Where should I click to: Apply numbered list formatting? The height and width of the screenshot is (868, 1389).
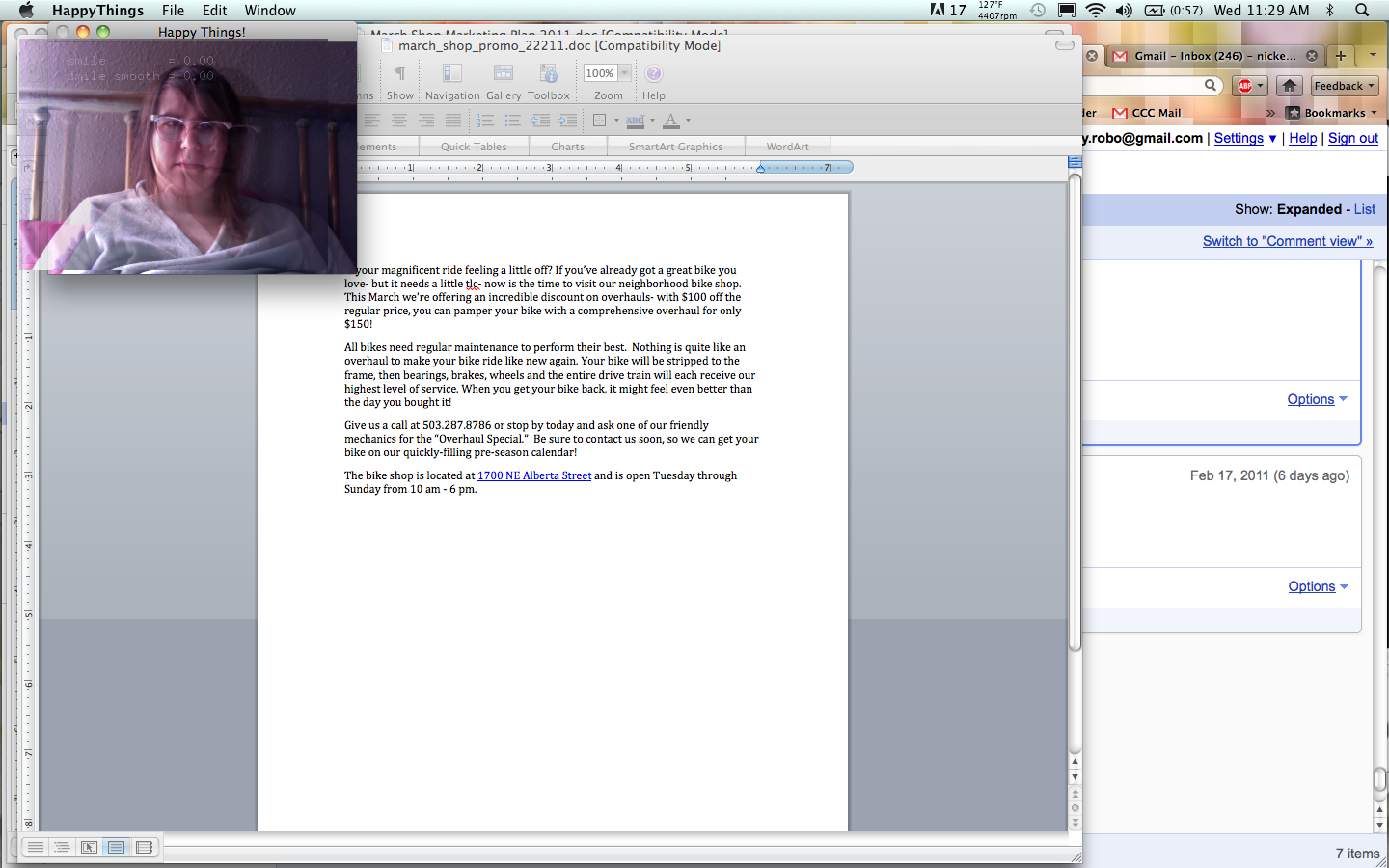point(485,121)
